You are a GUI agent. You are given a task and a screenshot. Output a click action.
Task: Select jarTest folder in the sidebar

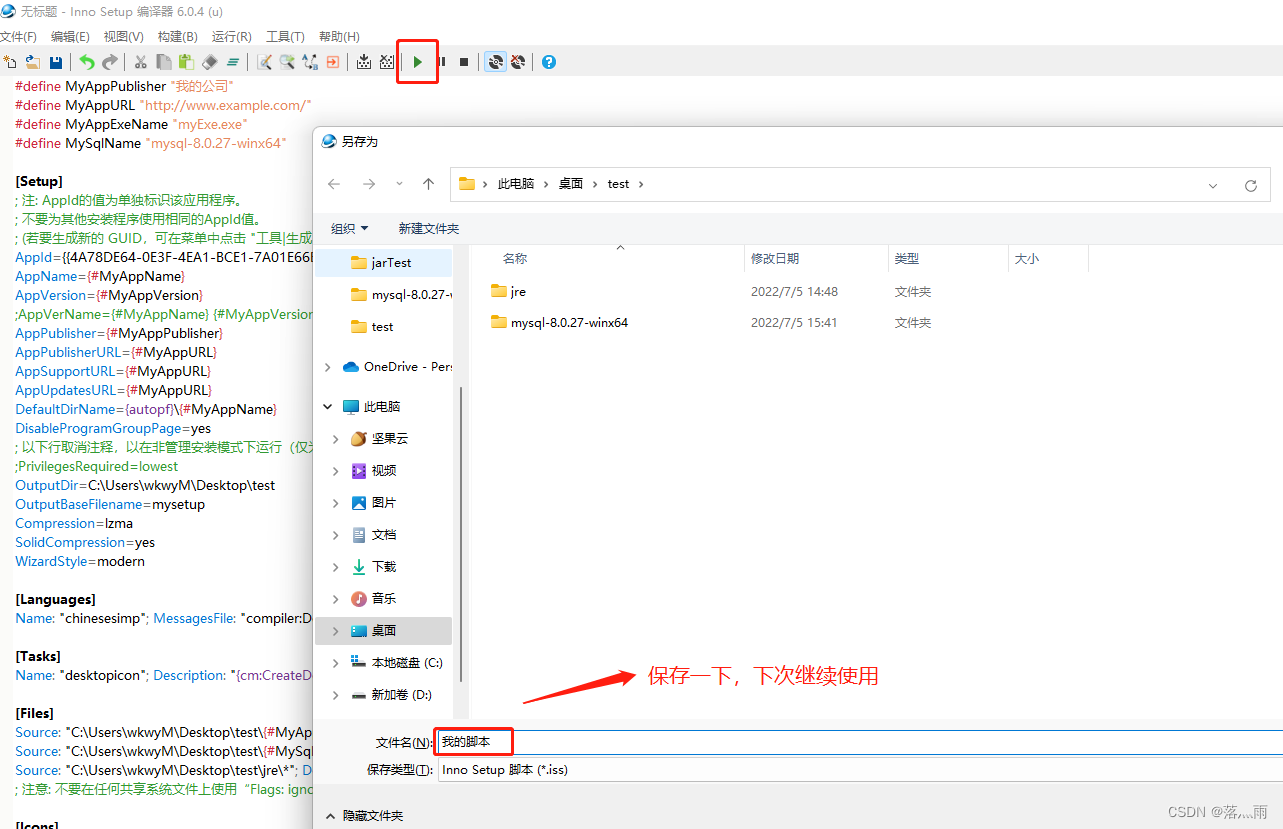pos(383,263)
